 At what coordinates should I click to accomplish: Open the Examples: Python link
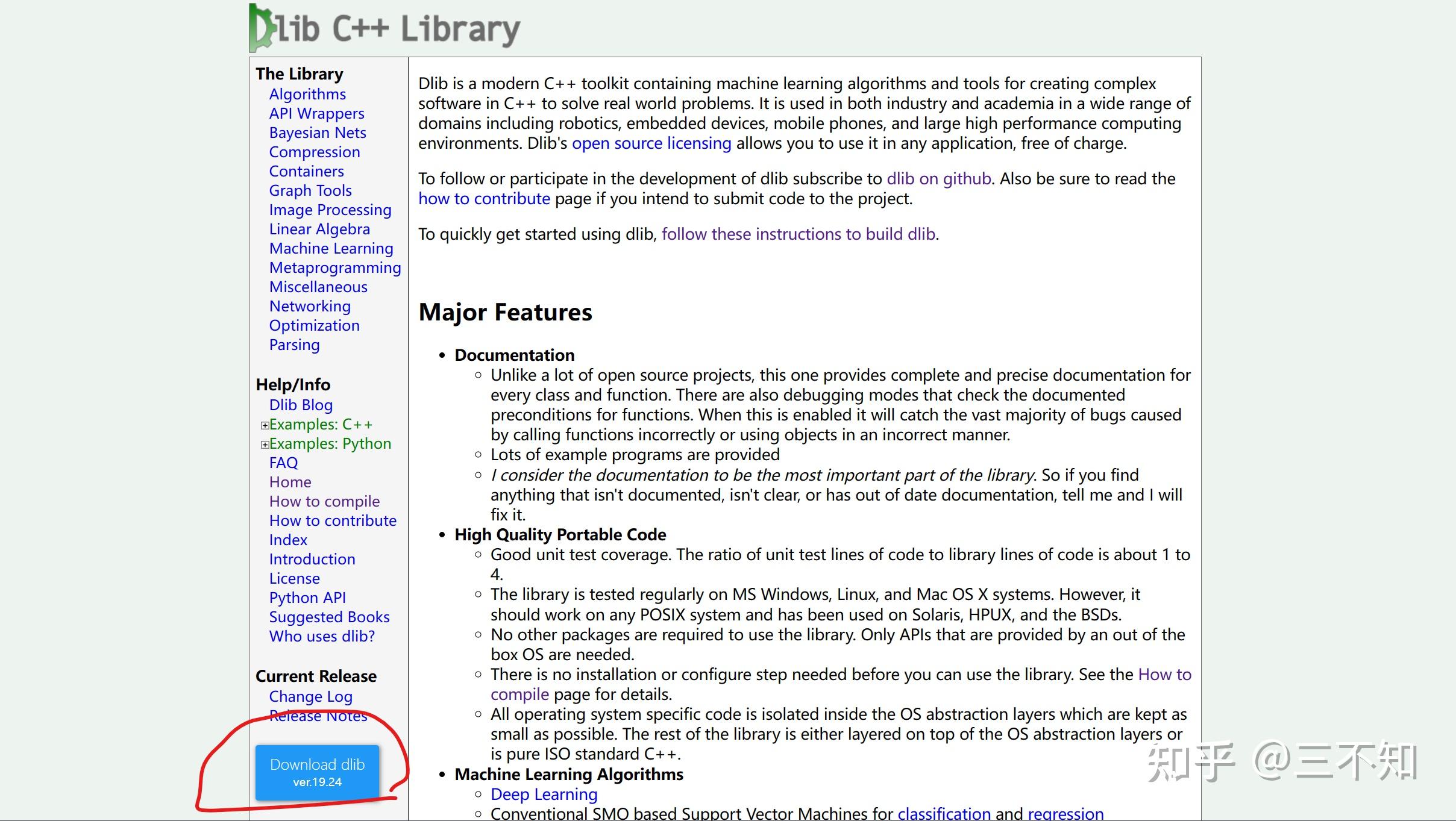[x=330, y=443]
